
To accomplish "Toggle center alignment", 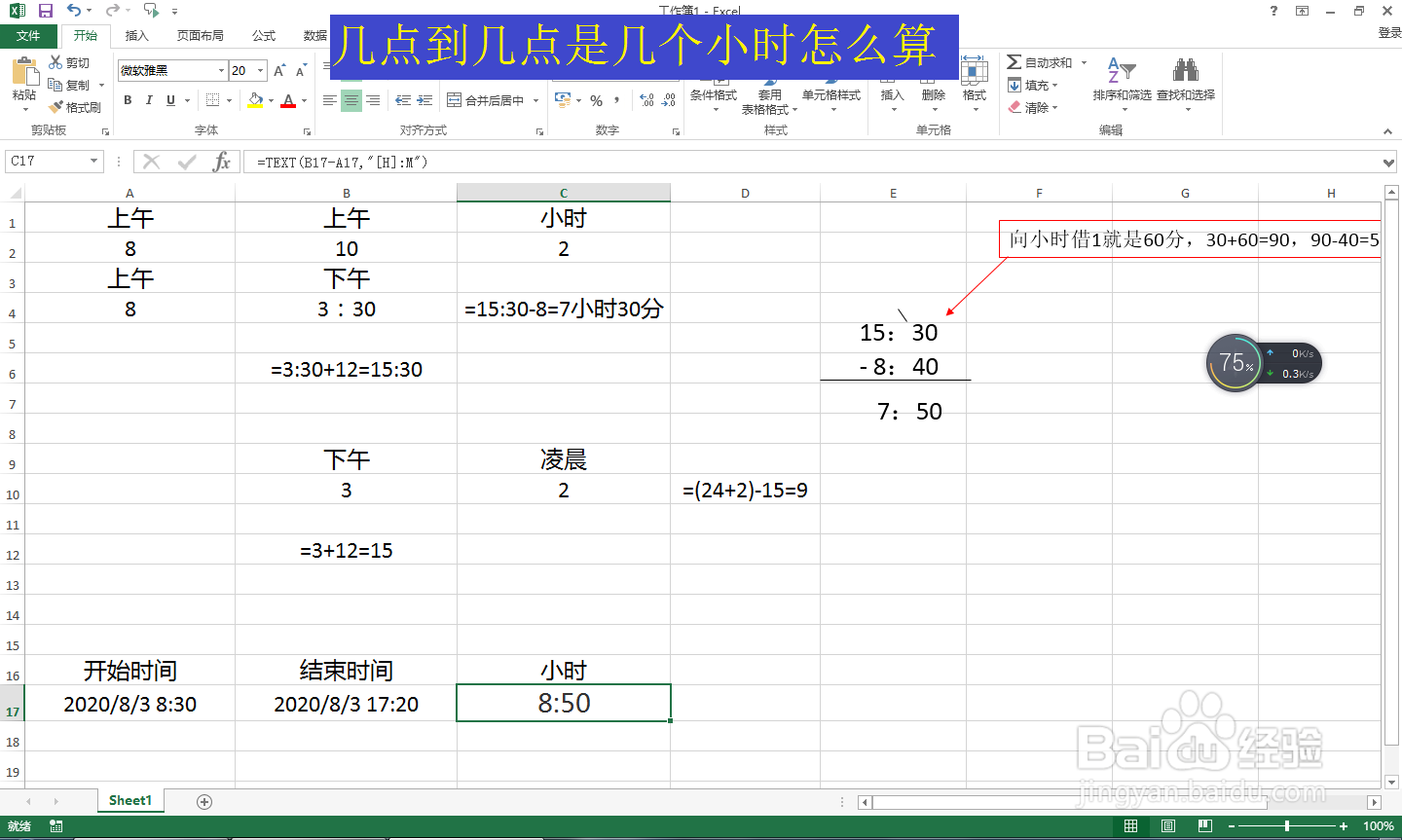I will (351, 100).
